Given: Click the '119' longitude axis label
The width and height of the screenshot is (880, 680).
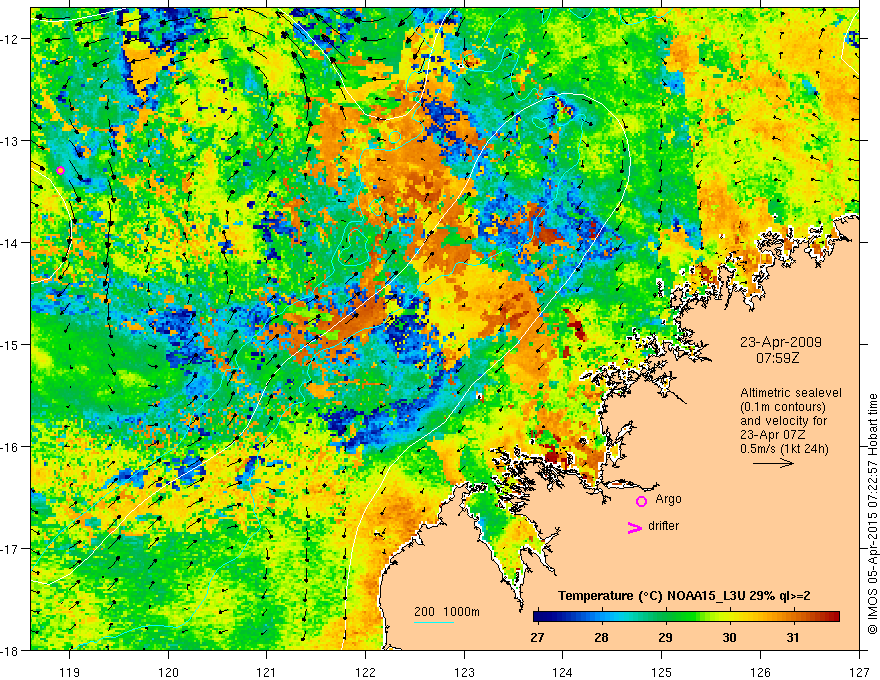Looking at the screenshot, I should point(70,672).
